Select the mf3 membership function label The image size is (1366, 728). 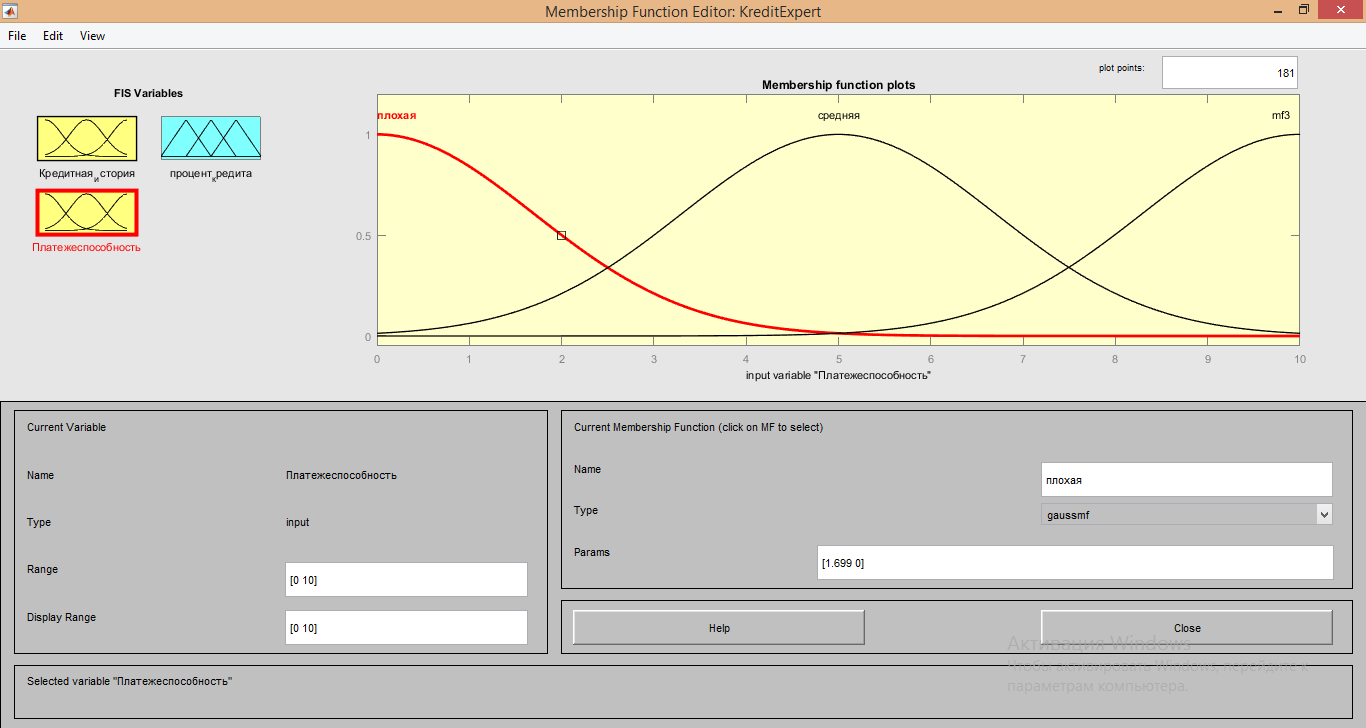1280,115
